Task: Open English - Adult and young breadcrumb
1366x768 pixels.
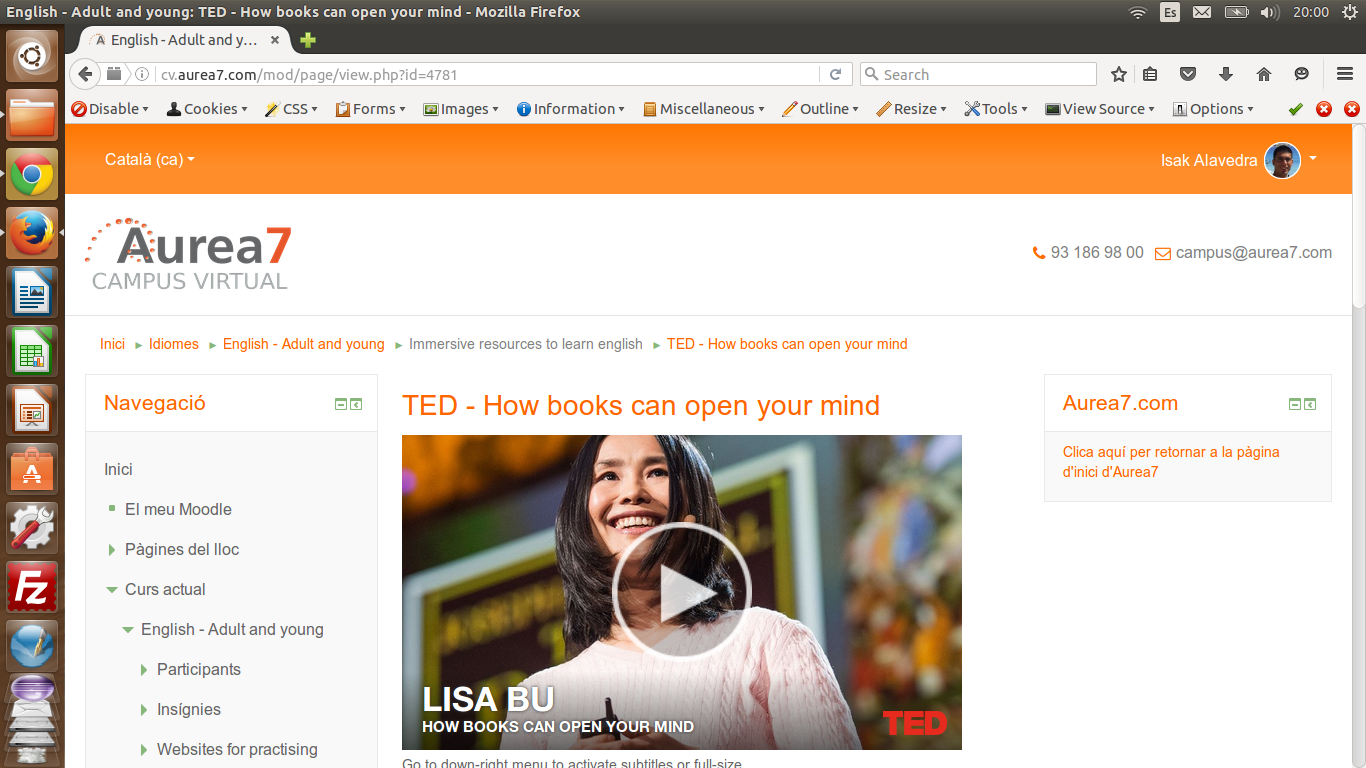Action: coord(304,344)
